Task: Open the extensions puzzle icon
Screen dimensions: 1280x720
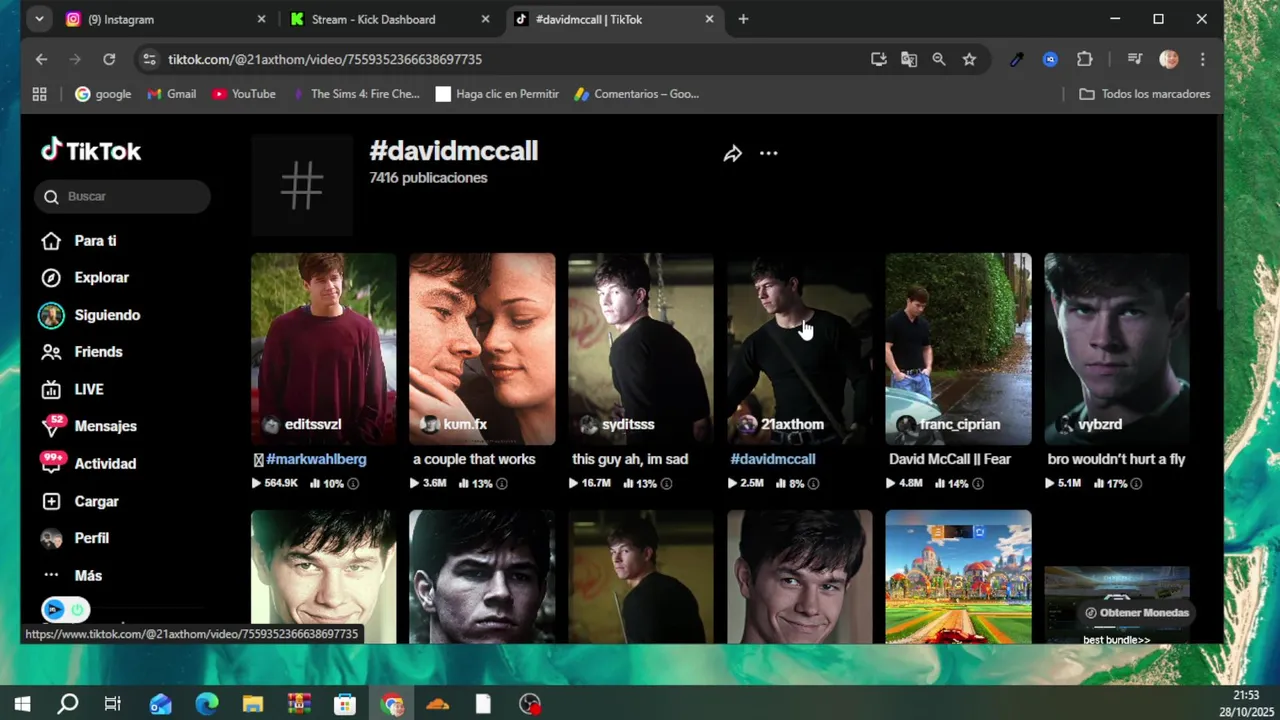Action: 1084,59
